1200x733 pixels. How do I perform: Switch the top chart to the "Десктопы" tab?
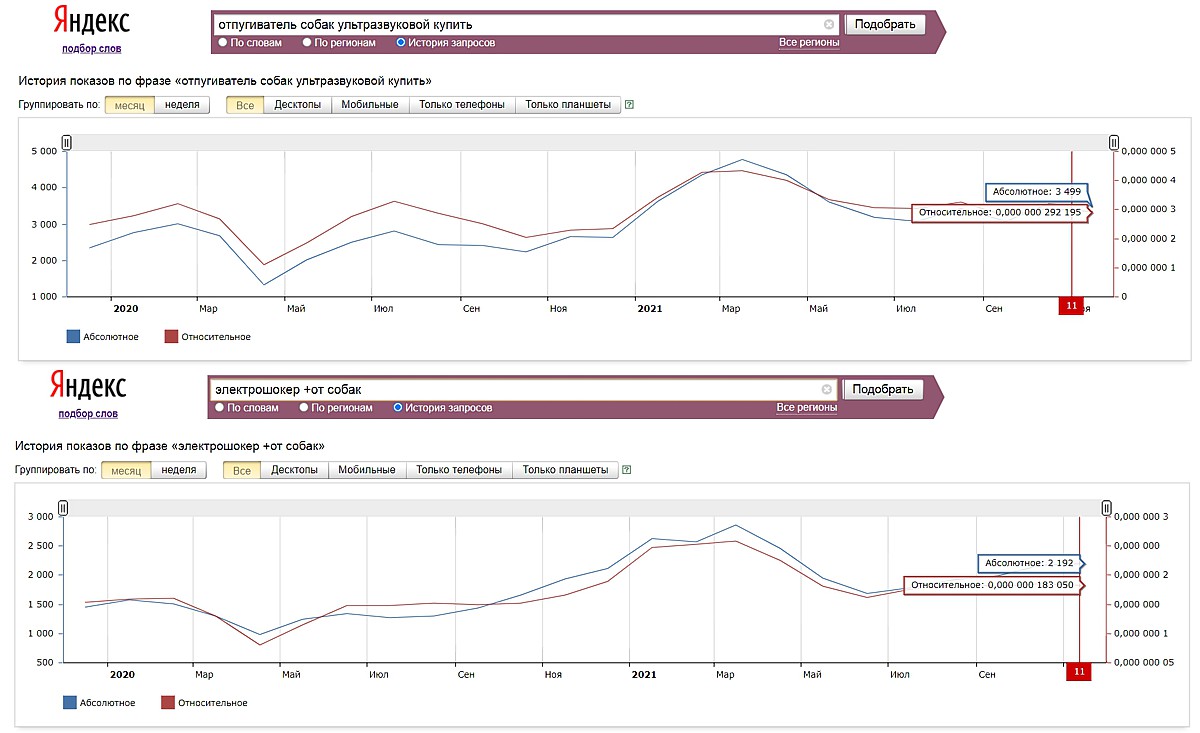click(x=297, y=104)
